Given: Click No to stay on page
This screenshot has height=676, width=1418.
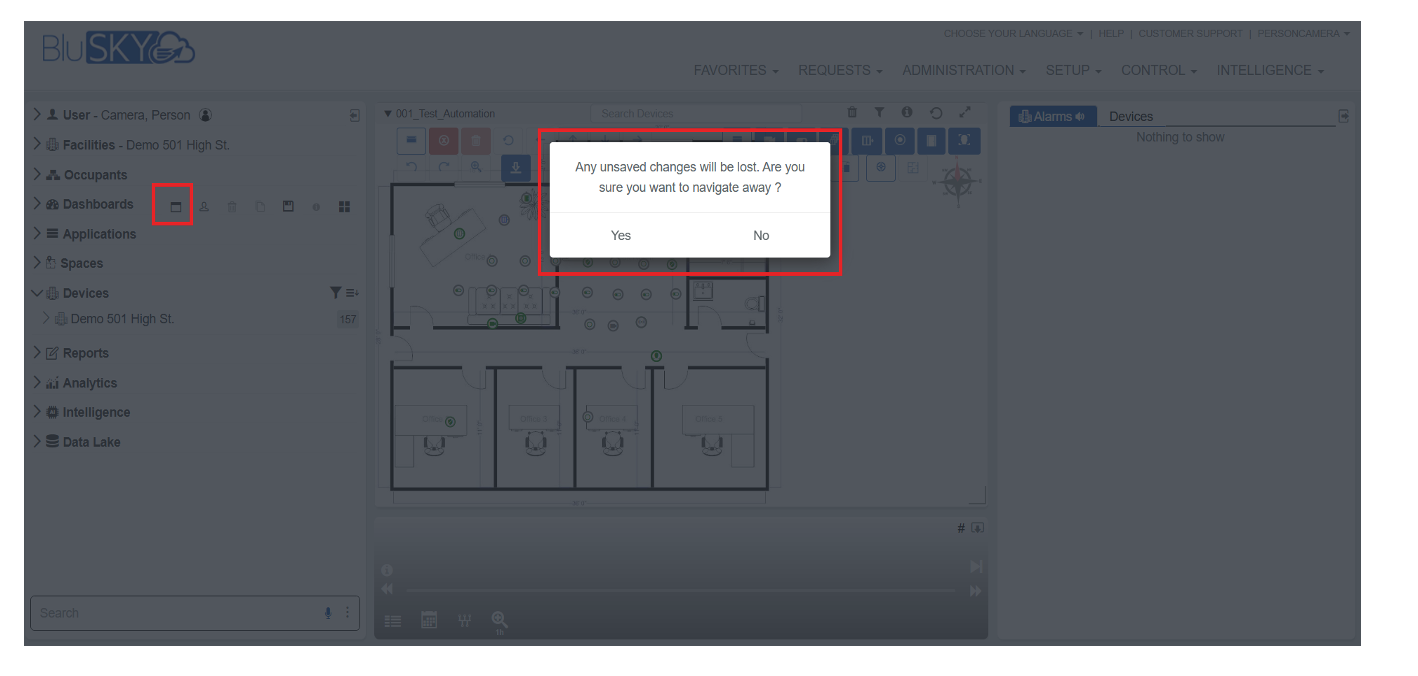Looking at the screenshot, I should [761, 236].
